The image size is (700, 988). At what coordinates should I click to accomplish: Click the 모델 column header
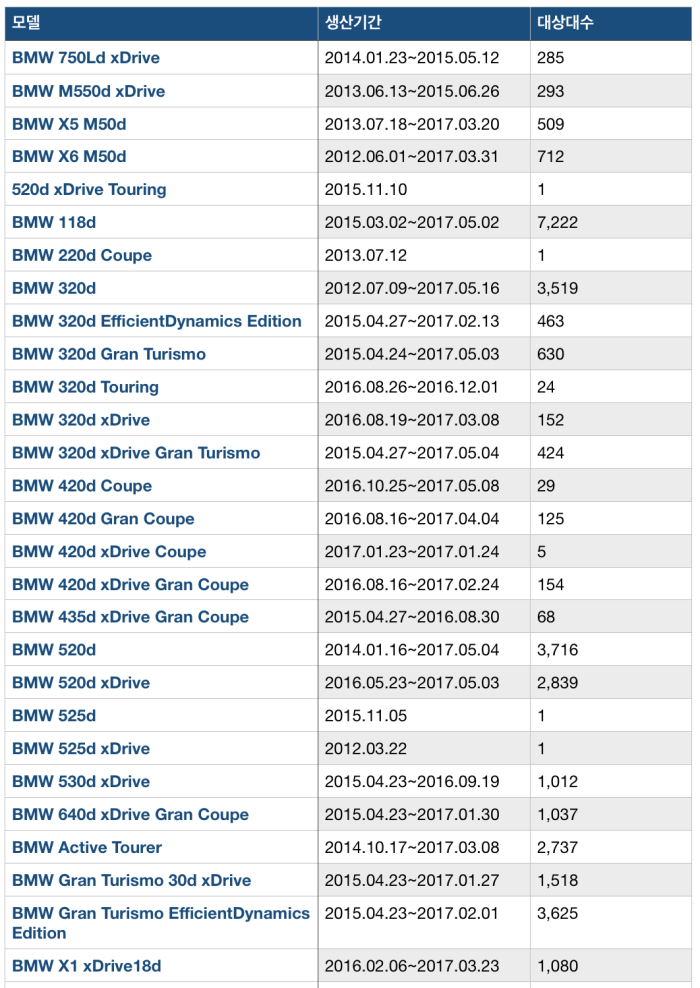(26, 21)
